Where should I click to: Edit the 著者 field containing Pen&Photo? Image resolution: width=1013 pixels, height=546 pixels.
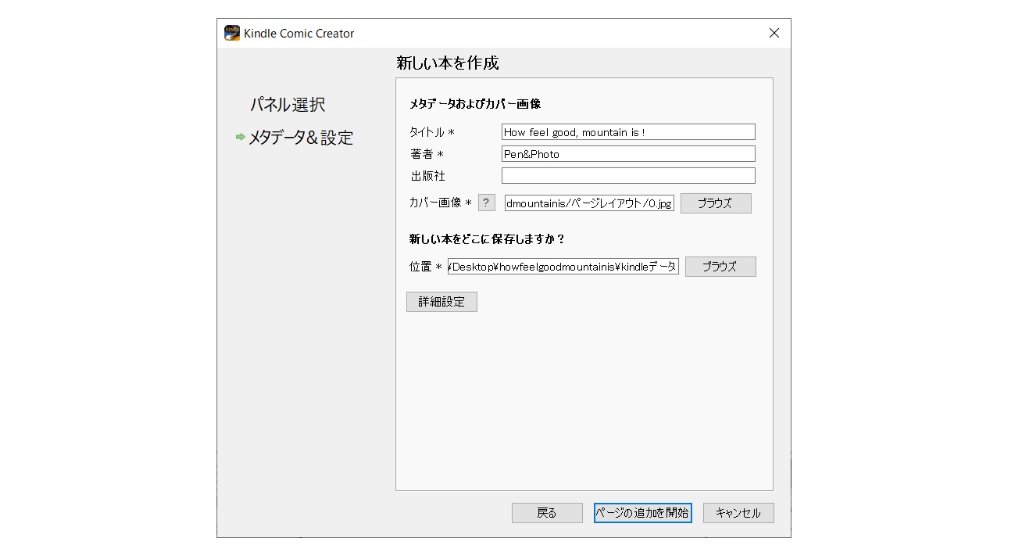628,154
